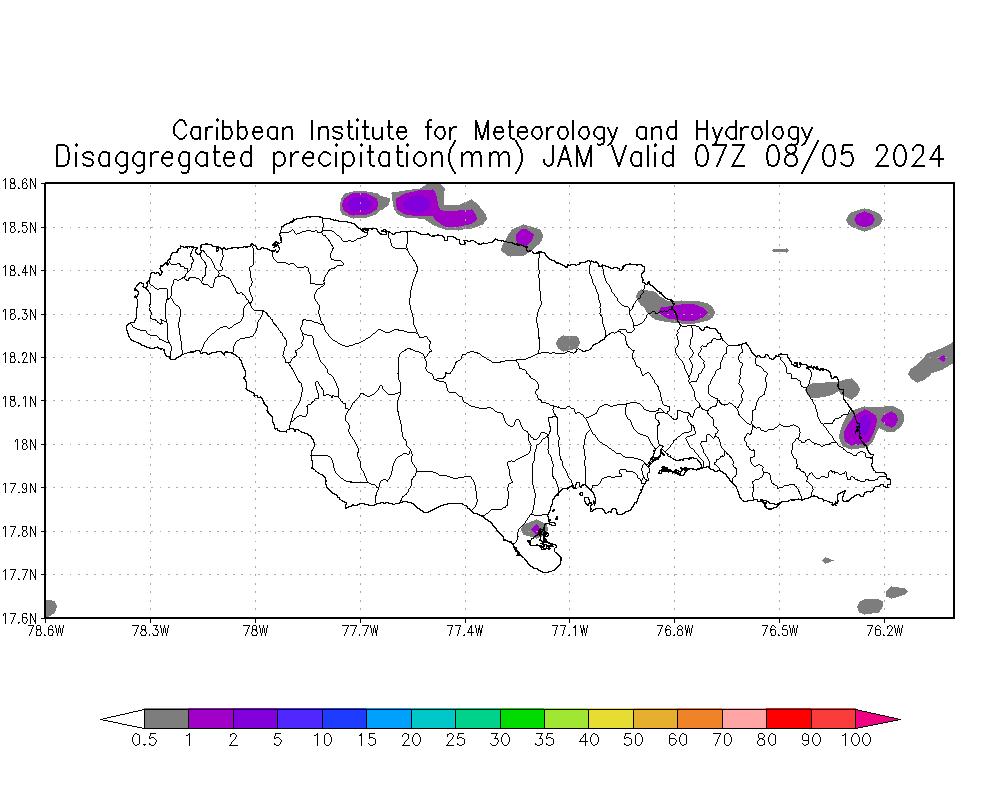
Task: Click the 76.5W longitude label
Action: point(779,631)
